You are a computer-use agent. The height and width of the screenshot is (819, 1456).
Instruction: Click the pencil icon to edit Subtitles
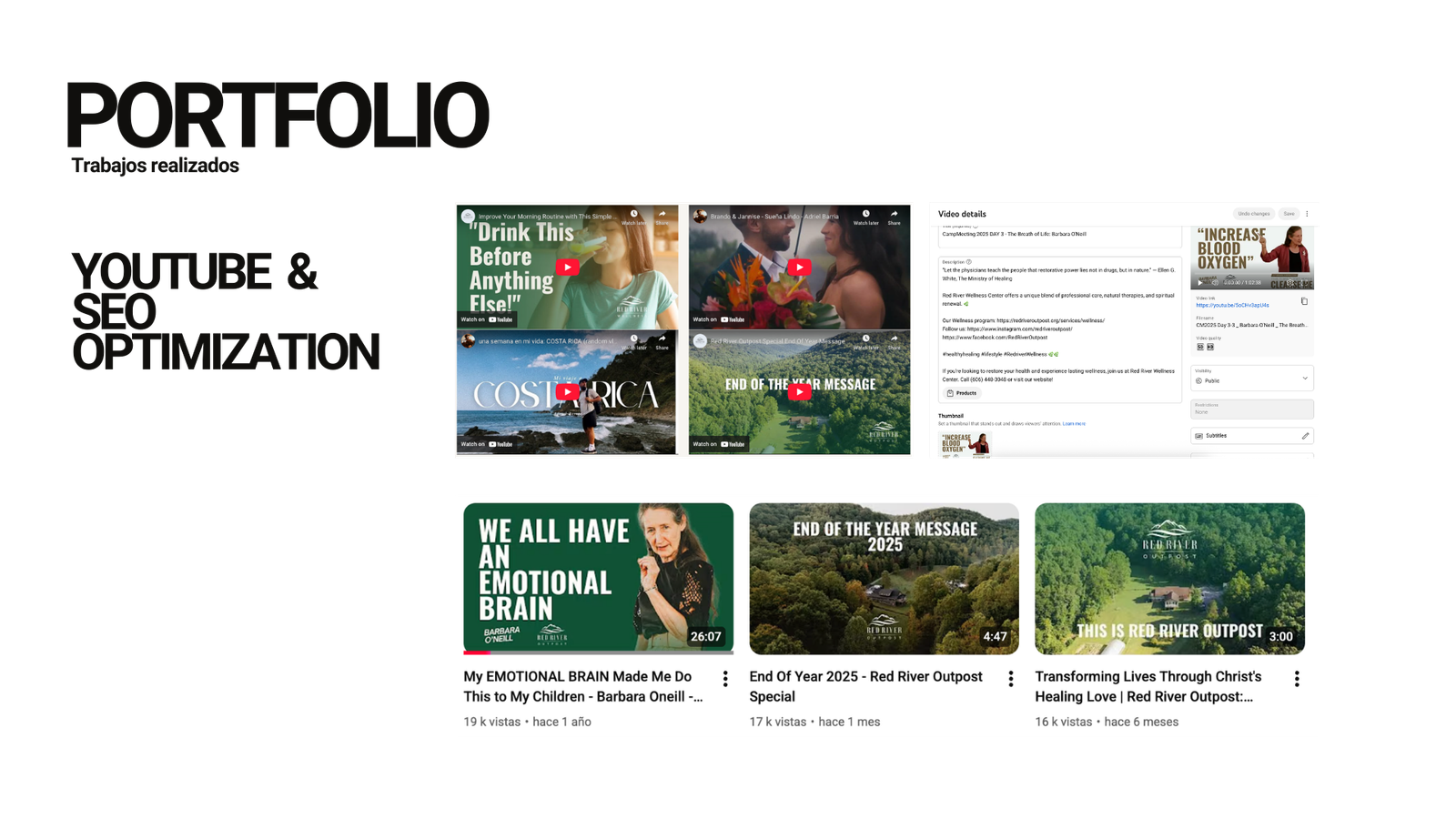[x=1304, y=436]
